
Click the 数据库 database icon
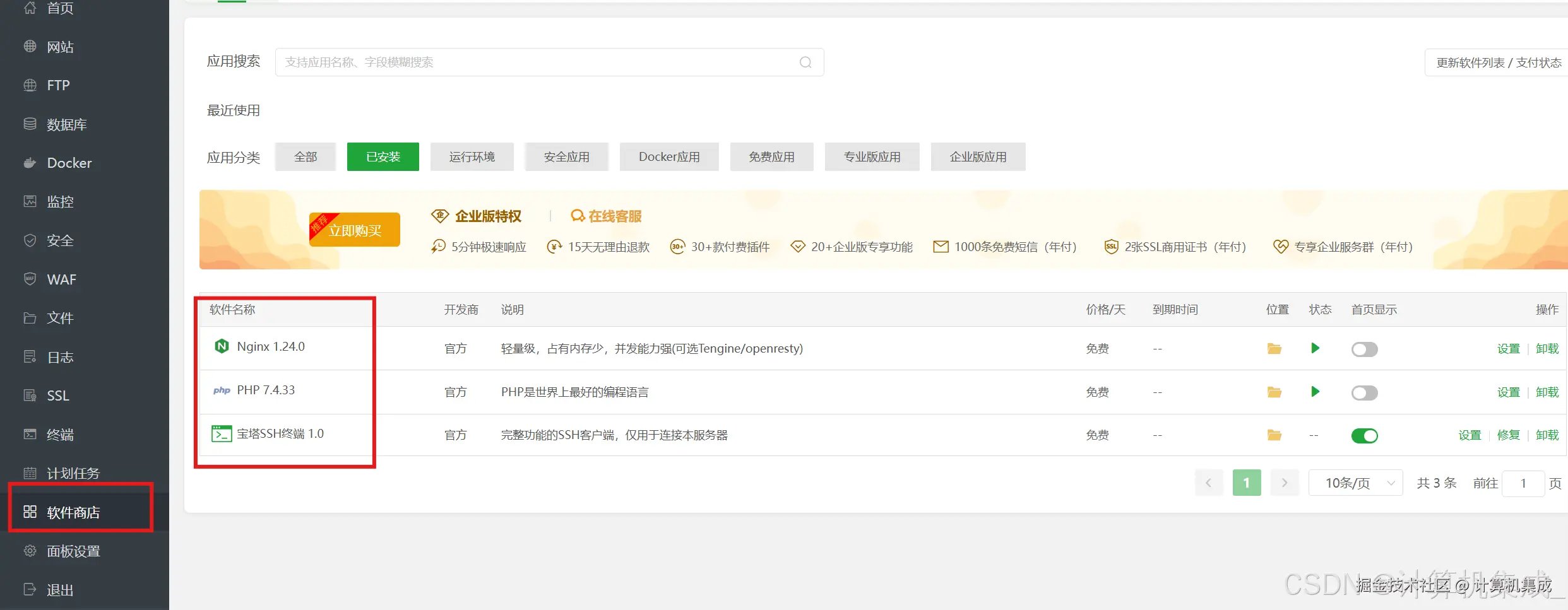(x=30, y=124)
